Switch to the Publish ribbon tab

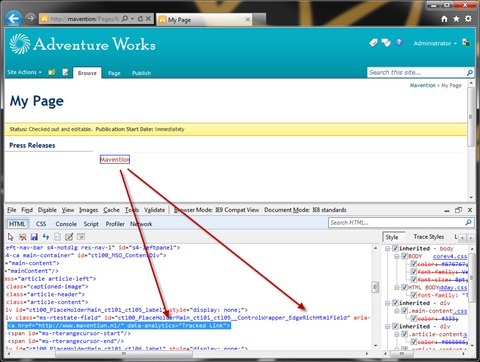(141, 73)
